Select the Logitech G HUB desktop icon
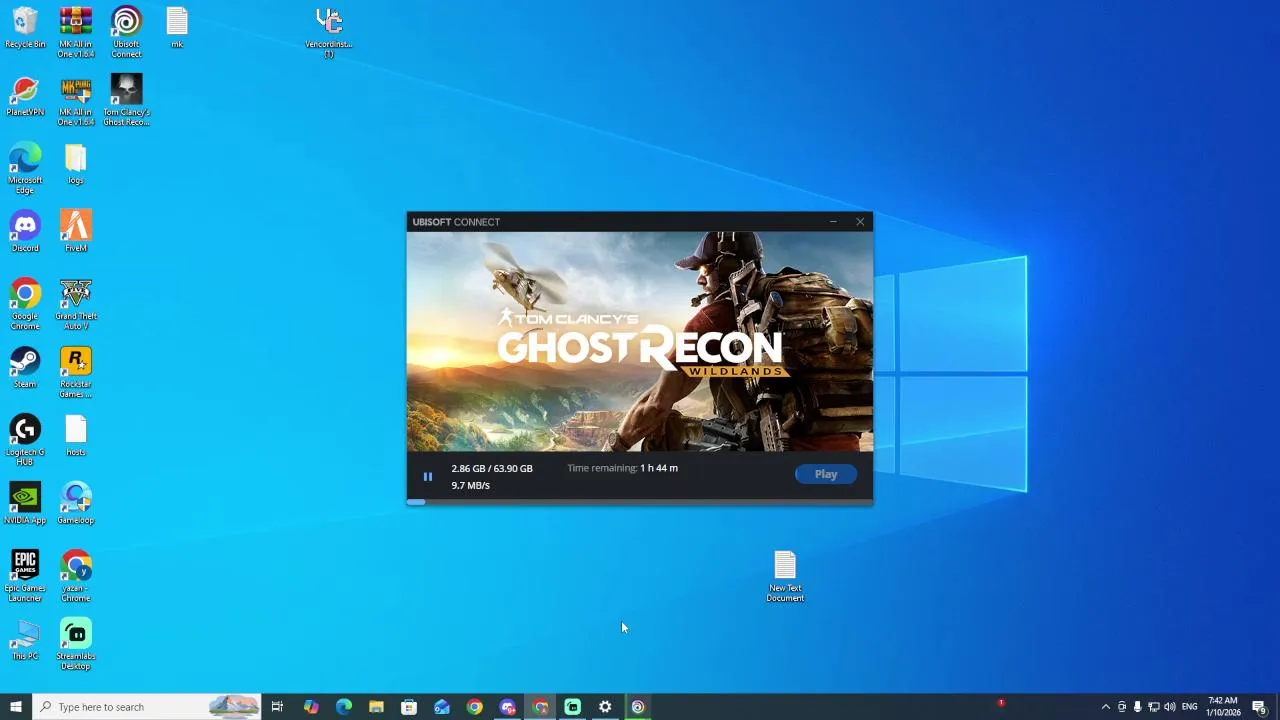The width and height of the screenshot is (1280, 720). point(25,440)
